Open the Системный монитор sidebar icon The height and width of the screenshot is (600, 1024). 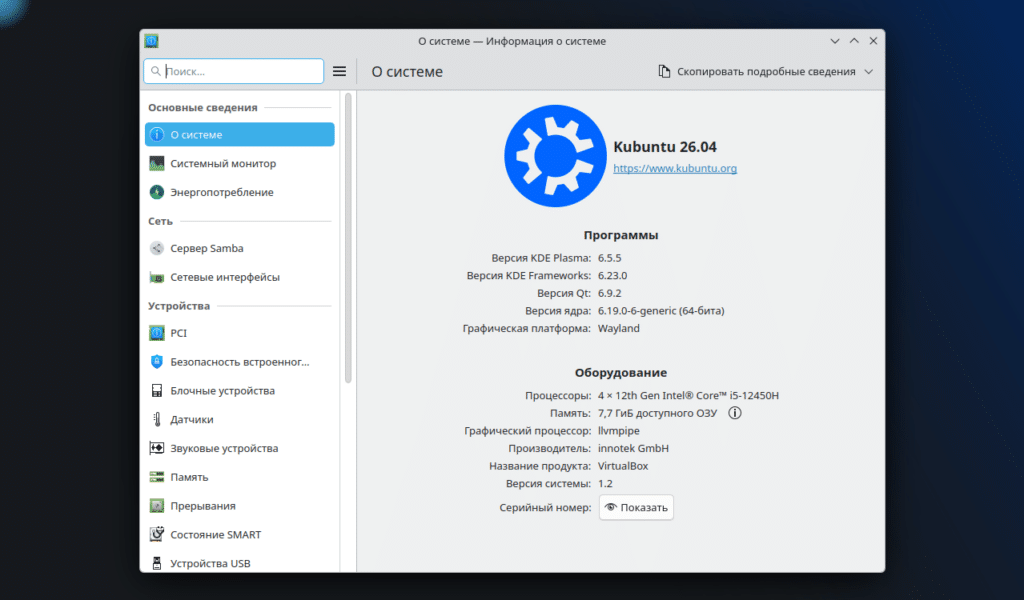click(x=157, y=163)
